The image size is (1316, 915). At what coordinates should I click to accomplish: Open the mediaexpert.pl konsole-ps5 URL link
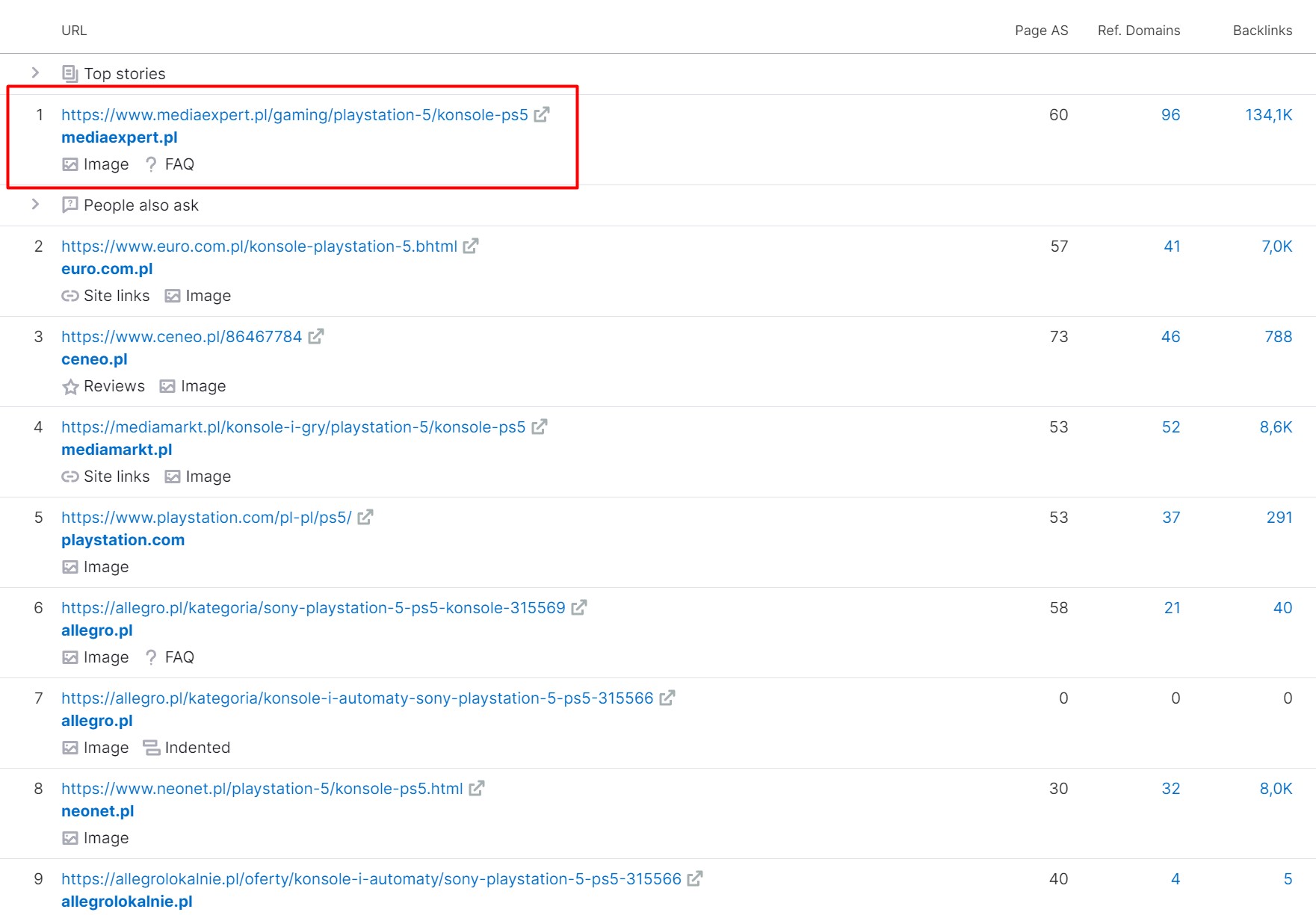pyautogui.click(x=294, y=115)
